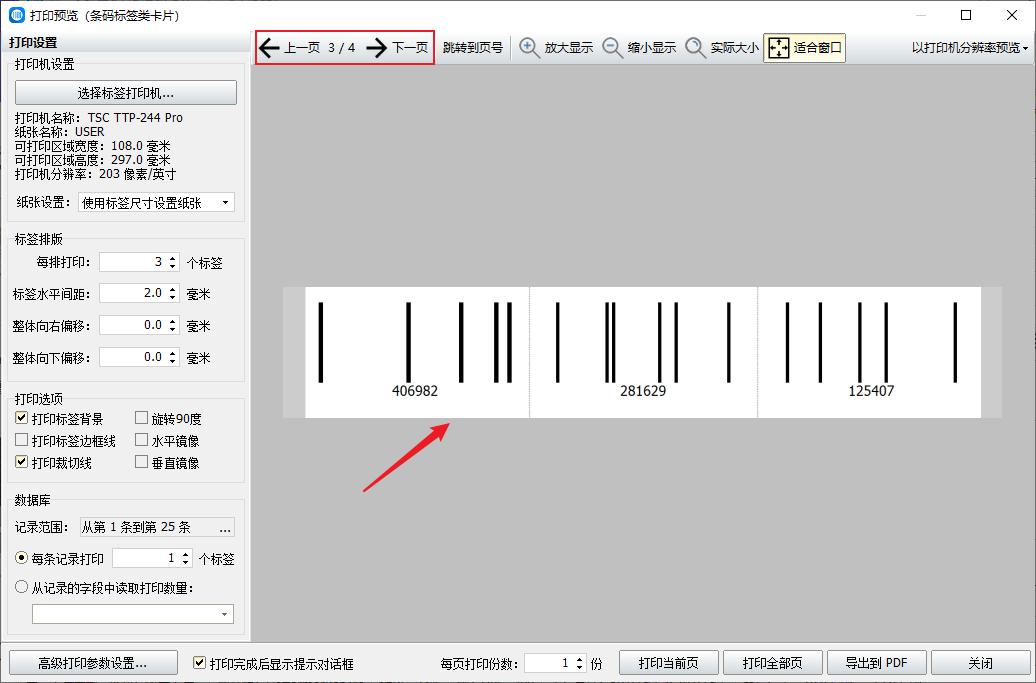This screenshot has height=683, width=1036.
Task: Click 跳转到页号 in the toolbar
Action: (471, 46)
